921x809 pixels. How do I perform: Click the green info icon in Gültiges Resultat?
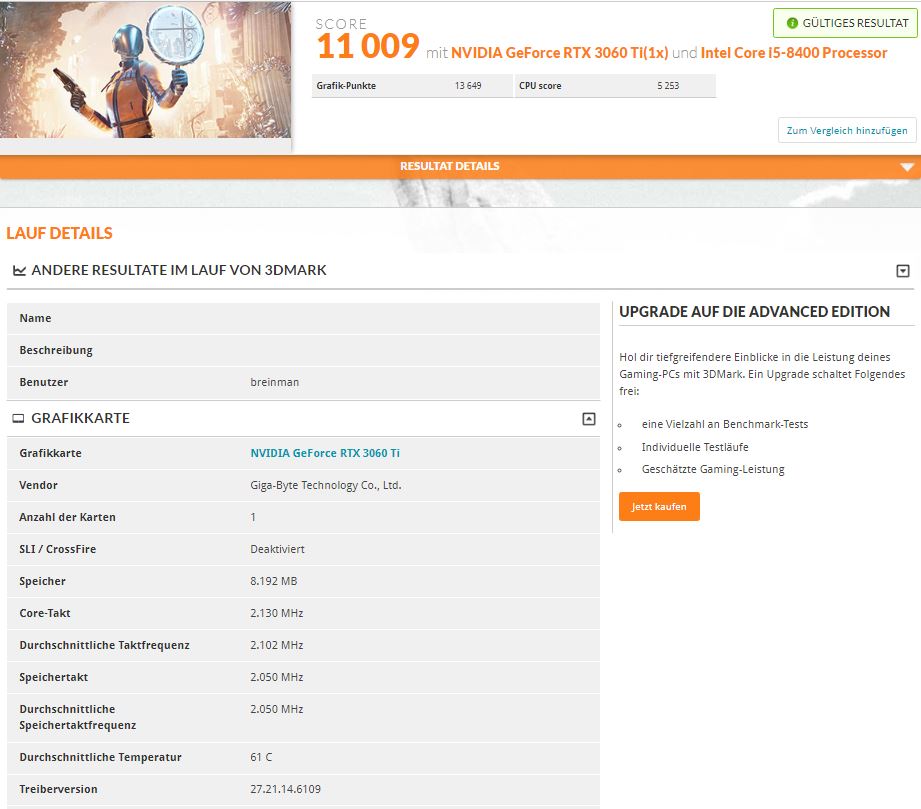coord(792,23)
